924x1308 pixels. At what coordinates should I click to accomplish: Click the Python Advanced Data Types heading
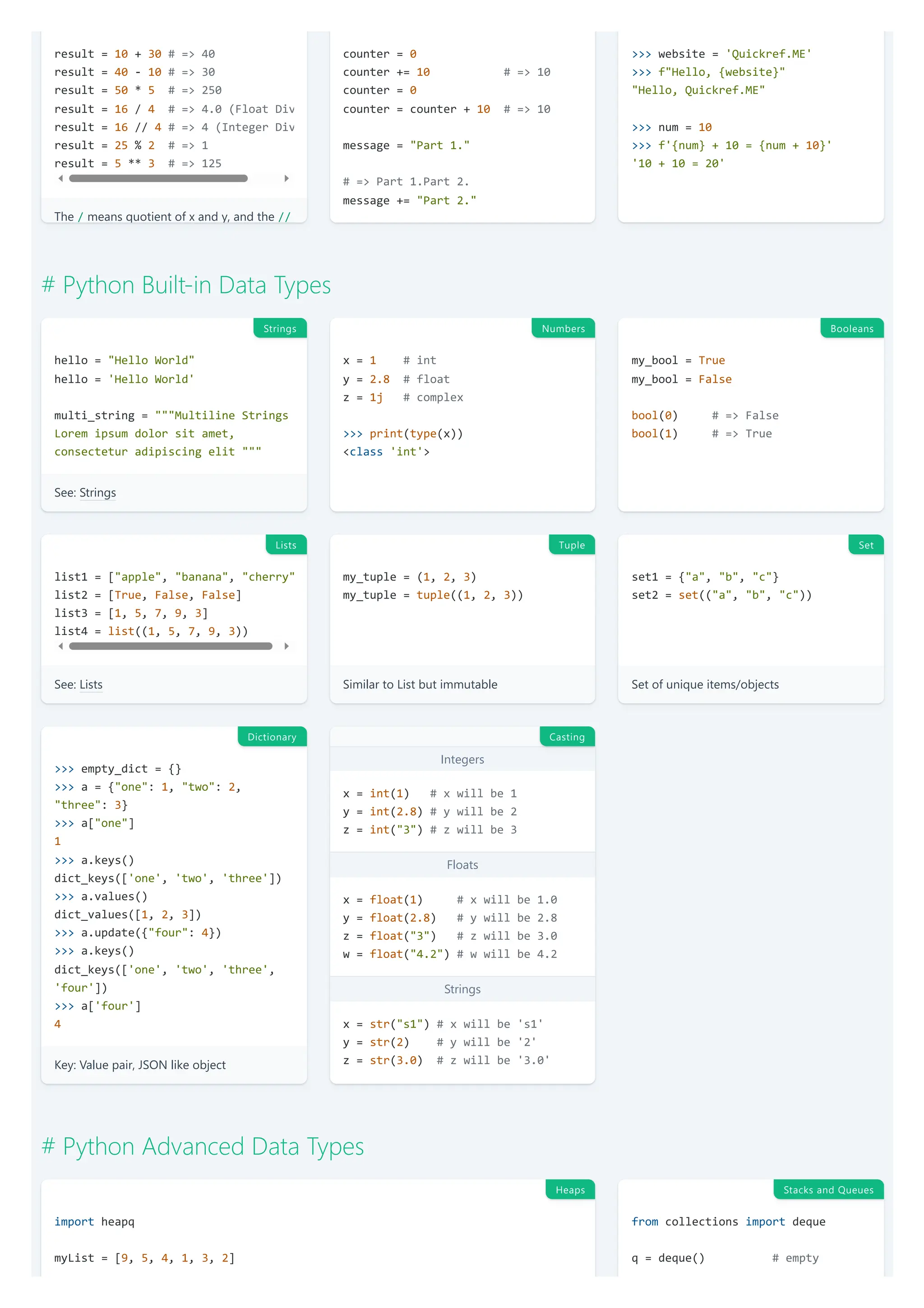point(203,1146)
